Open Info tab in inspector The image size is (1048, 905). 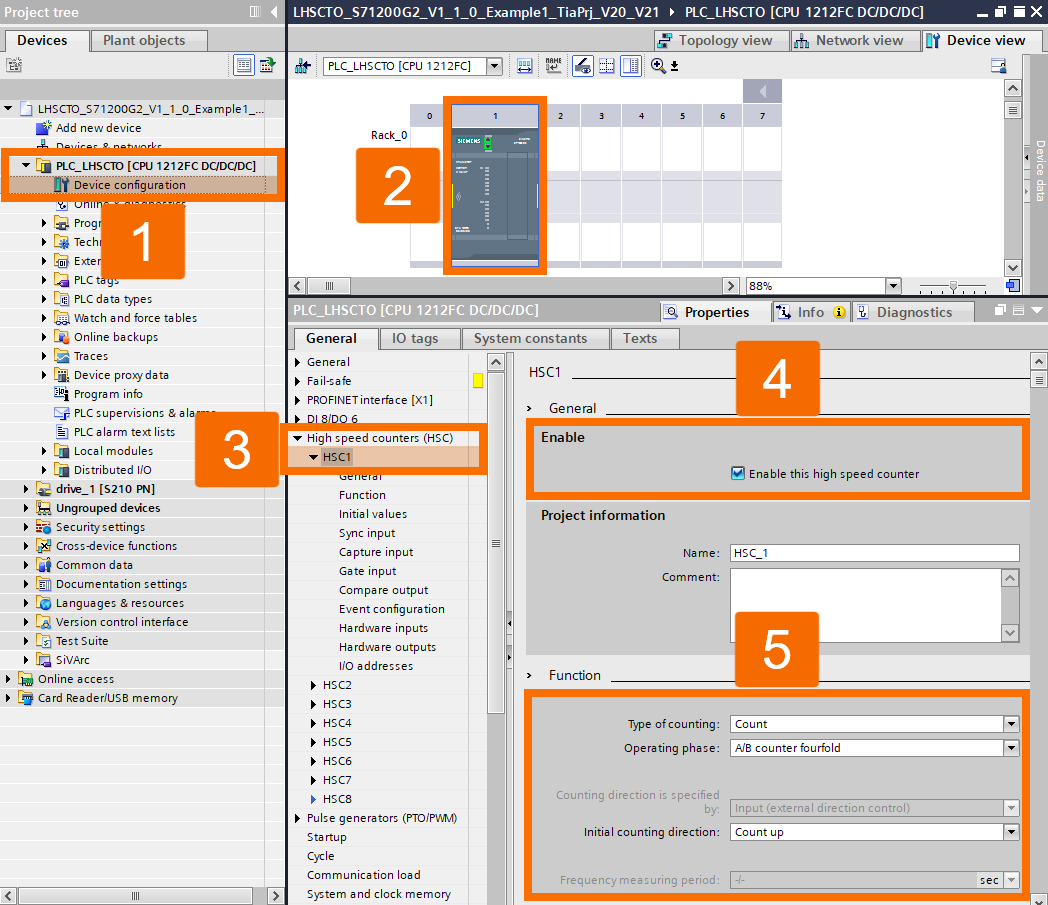(x=811, y=312)
